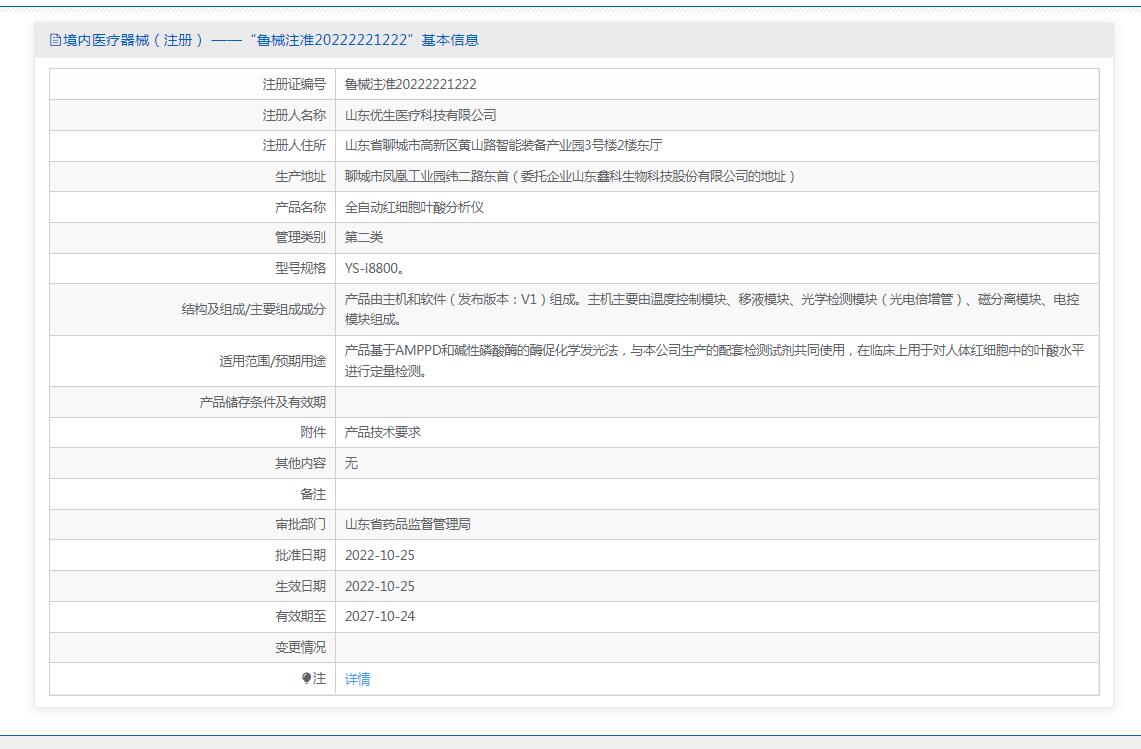Click the 批准日期 label
1141x749 pixels.
point(301,555)
